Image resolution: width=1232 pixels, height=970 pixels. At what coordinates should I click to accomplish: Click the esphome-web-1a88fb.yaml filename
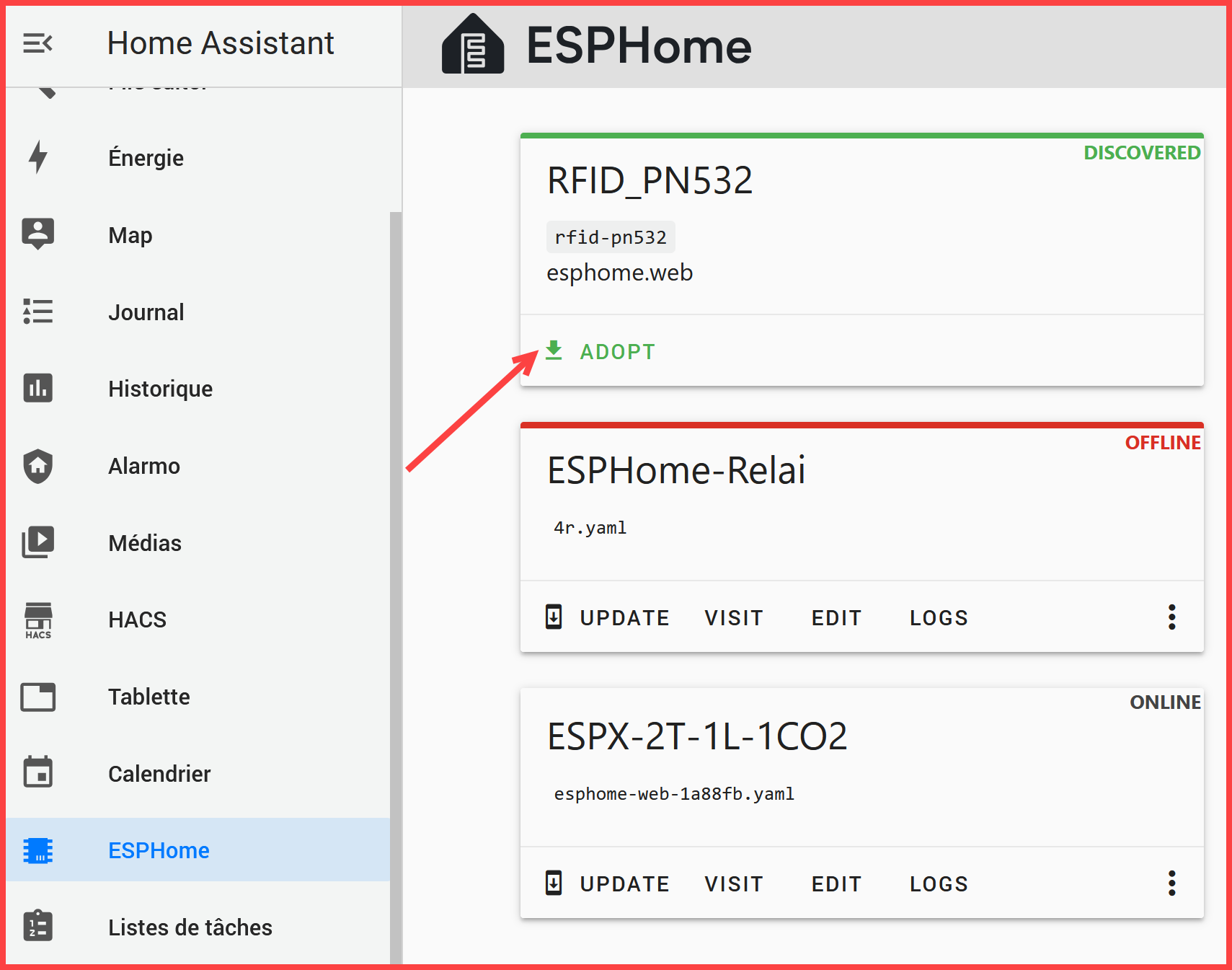(x=674, y=794)
